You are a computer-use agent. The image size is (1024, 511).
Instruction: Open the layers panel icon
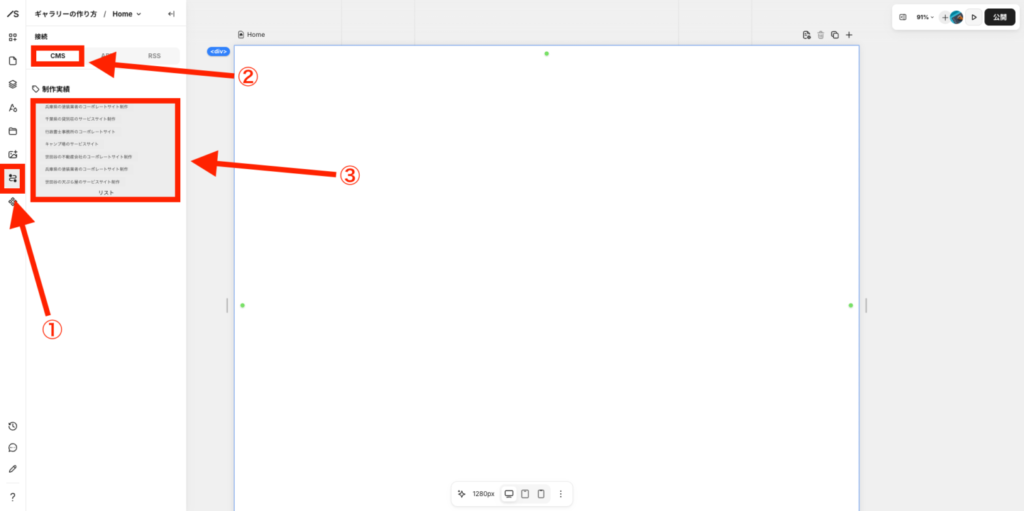click(x=12, y=84)
